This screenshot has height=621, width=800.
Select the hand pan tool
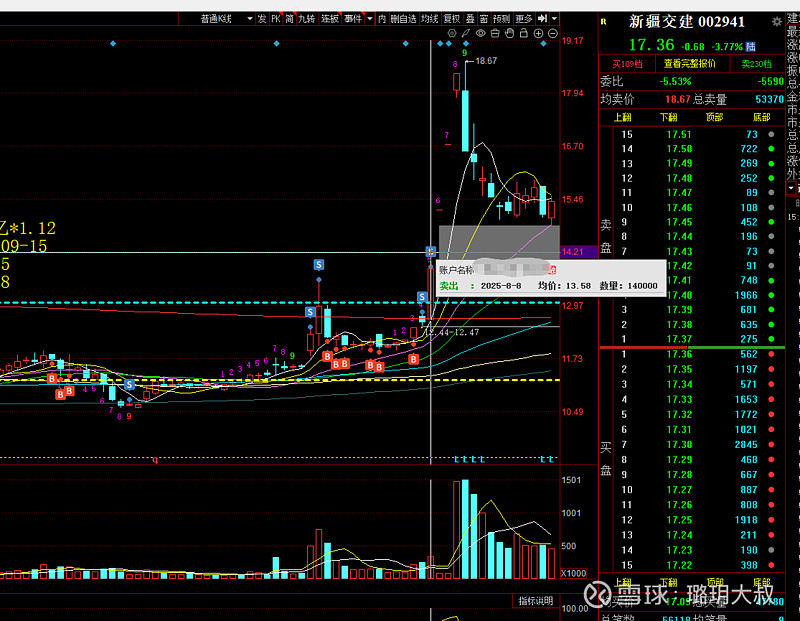coord(509,33)
